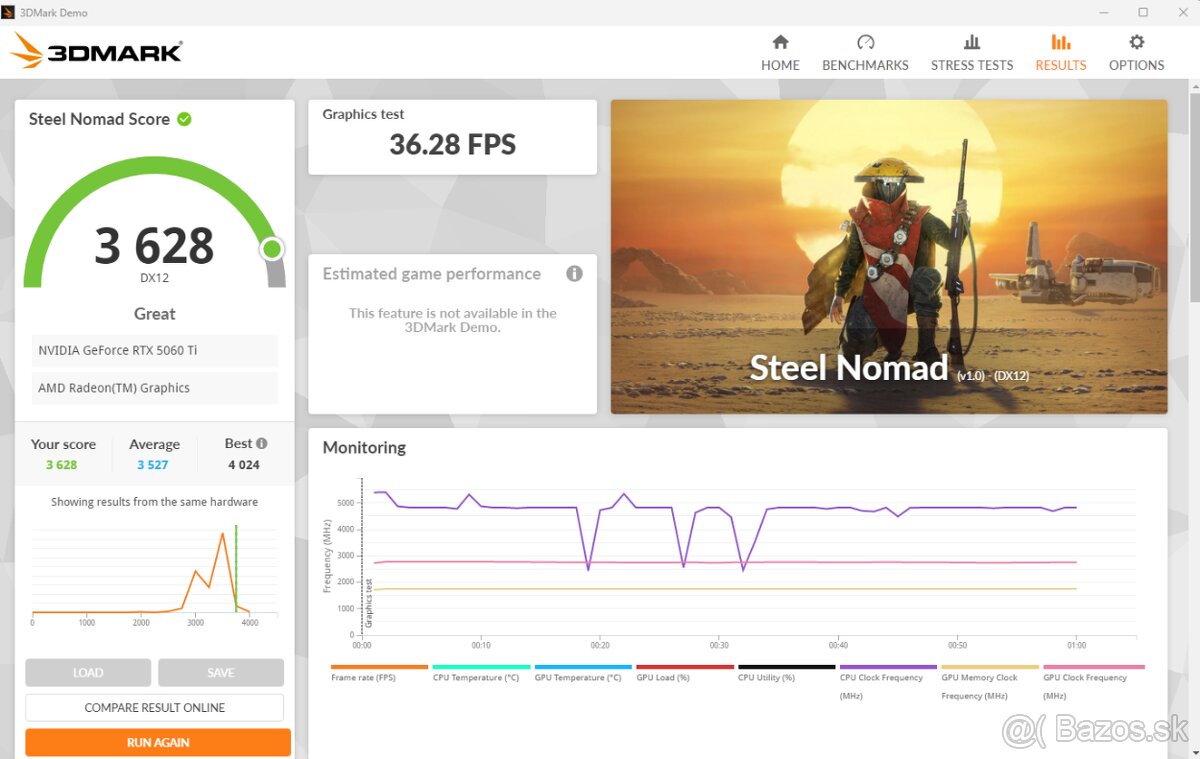The width and height of the screenshot is (1200, 759).
Task: Click the Steel Nomad artwork thumbnail
Action: point(888,256)
